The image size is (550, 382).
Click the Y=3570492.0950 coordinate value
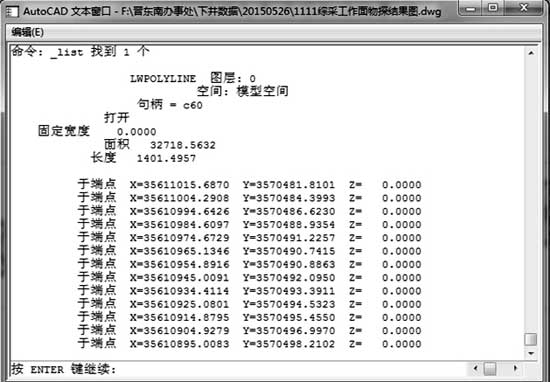coord(289,278)
